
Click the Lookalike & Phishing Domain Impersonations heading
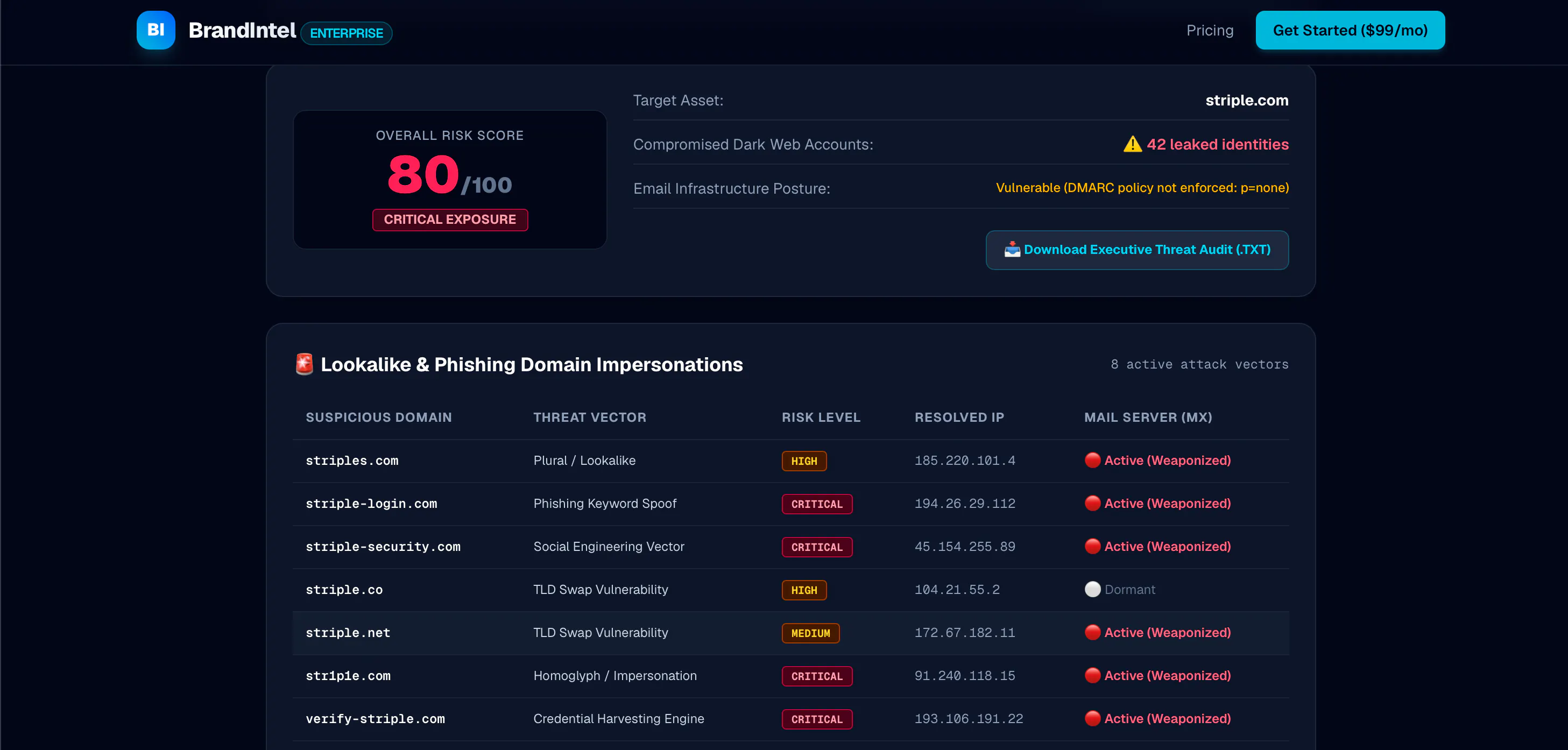[532, 365]
